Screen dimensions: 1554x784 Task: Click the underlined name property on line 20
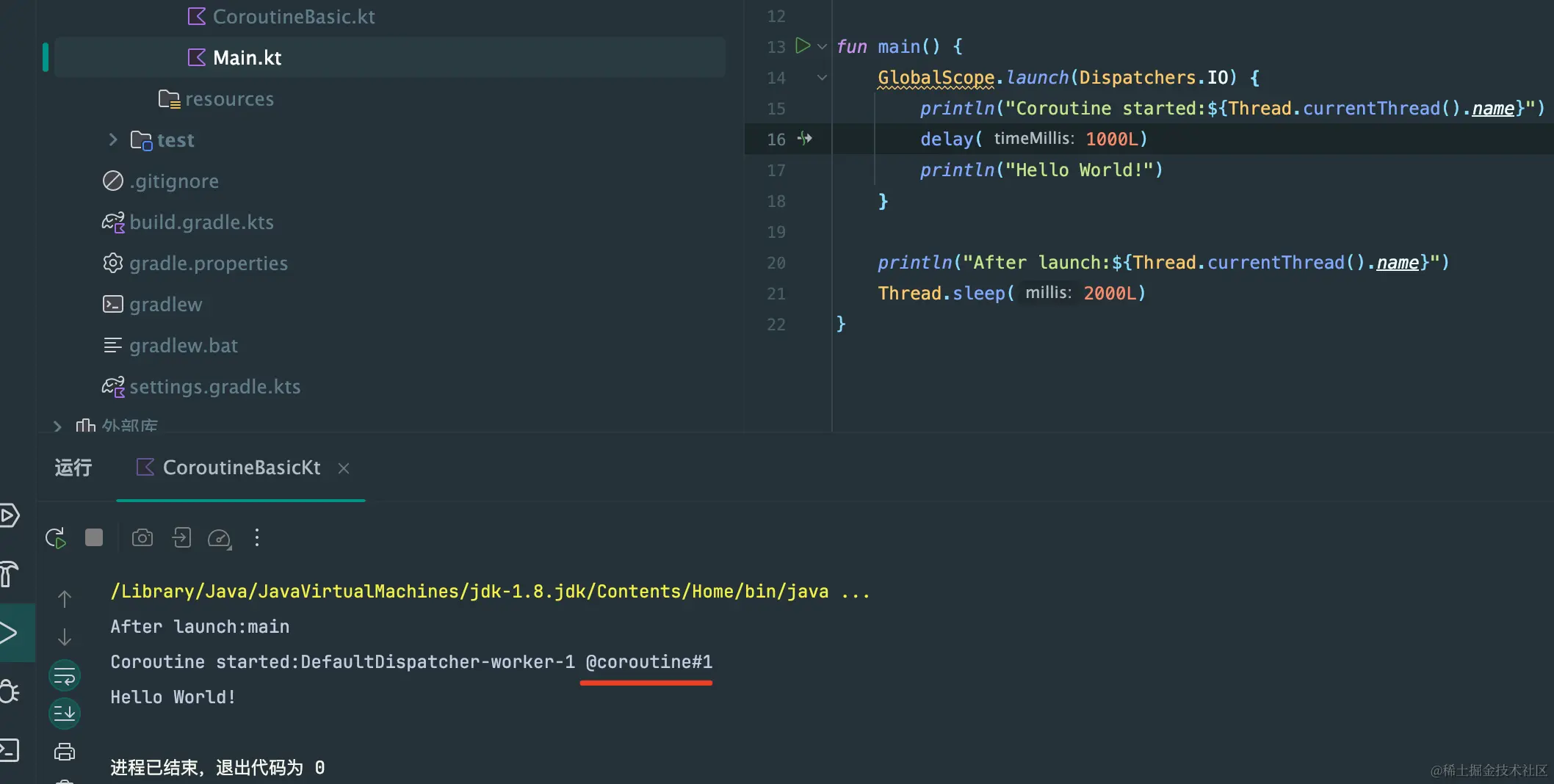point(1398,262)
